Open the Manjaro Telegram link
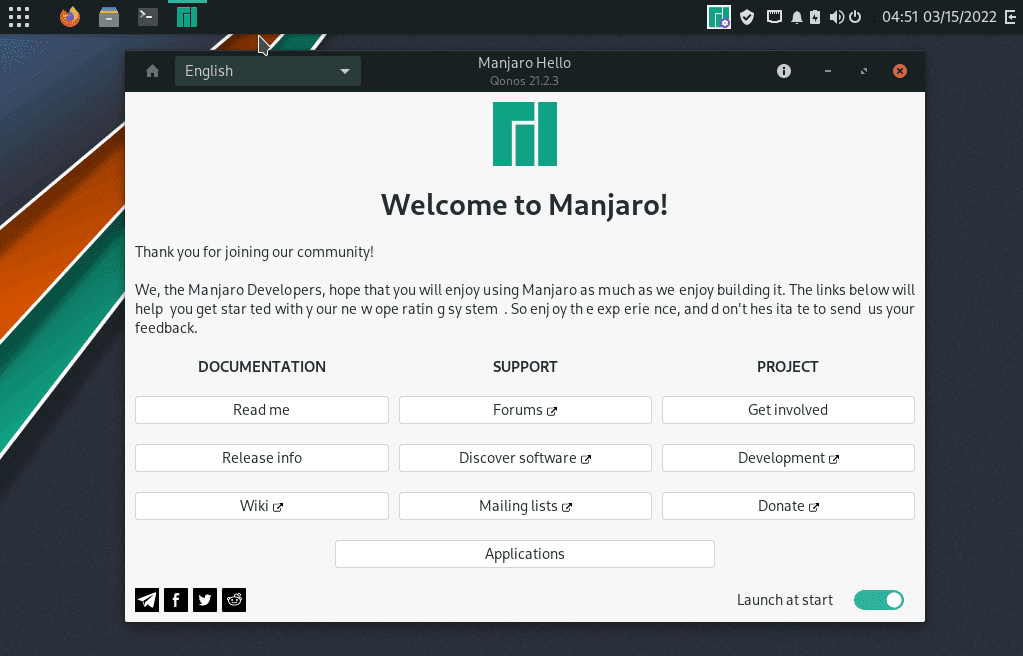1023x656 pixels. (147, 600)
